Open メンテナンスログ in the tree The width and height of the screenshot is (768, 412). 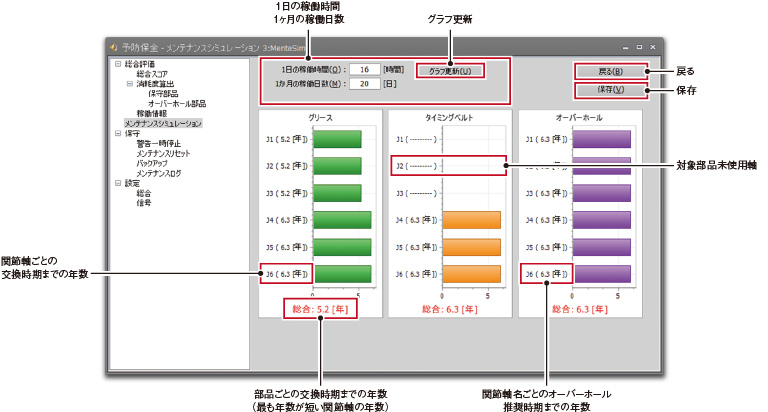158,173
